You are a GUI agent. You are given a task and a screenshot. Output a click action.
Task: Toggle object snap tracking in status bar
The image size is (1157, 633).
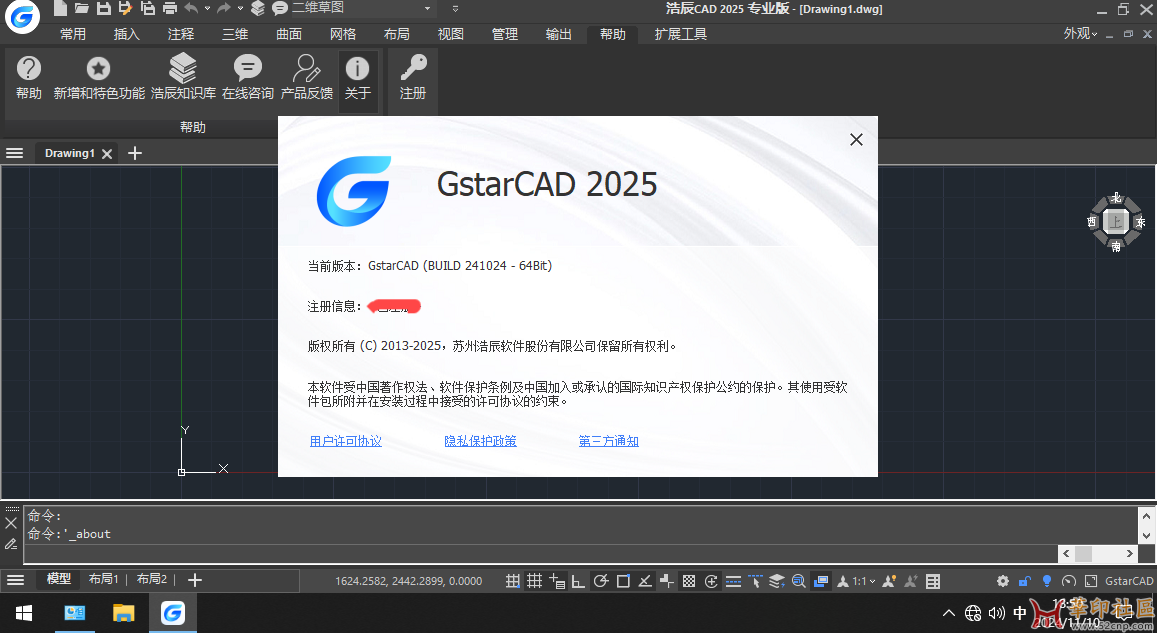(x=644, y=581)
